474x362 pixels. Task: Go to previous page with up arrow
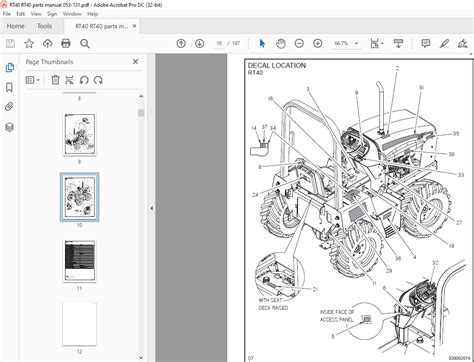181,43
